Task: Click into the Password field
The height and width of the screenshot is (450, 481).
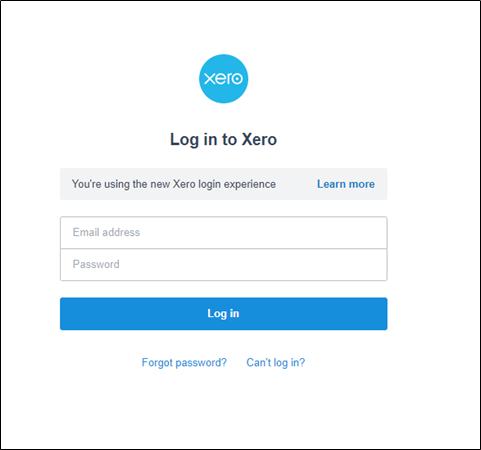Action: coord(224,265)
